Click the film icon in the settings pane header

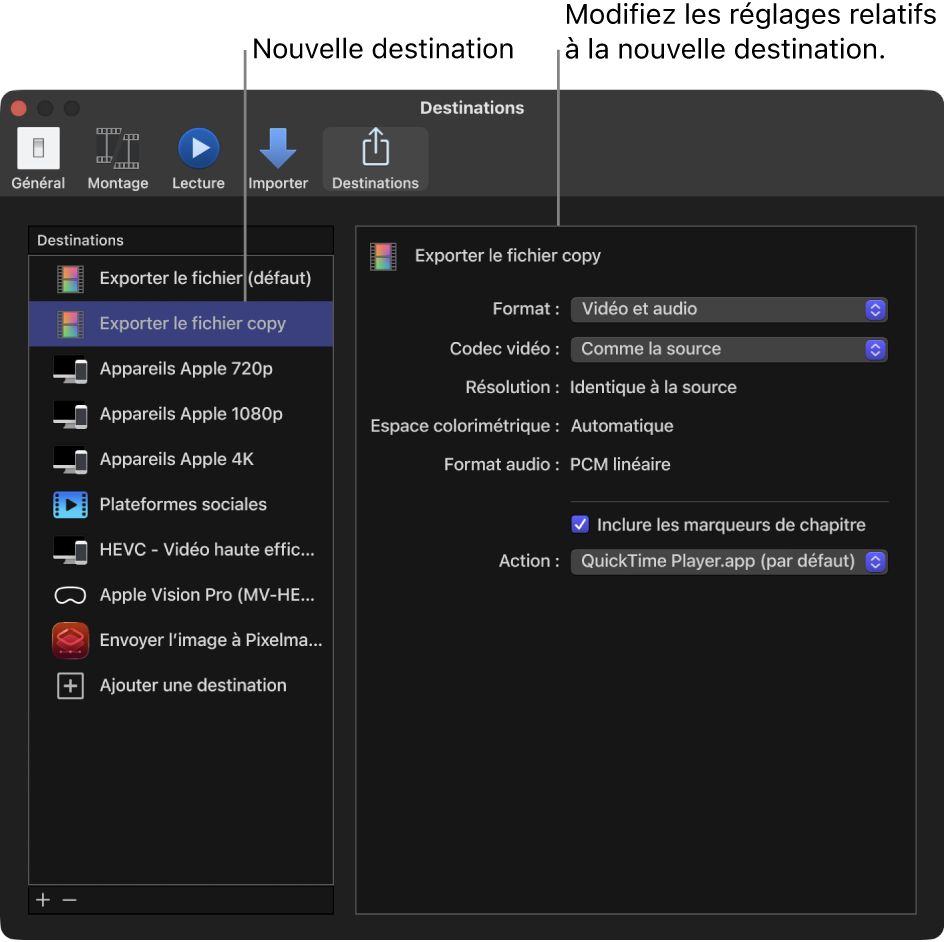[384, 257]
